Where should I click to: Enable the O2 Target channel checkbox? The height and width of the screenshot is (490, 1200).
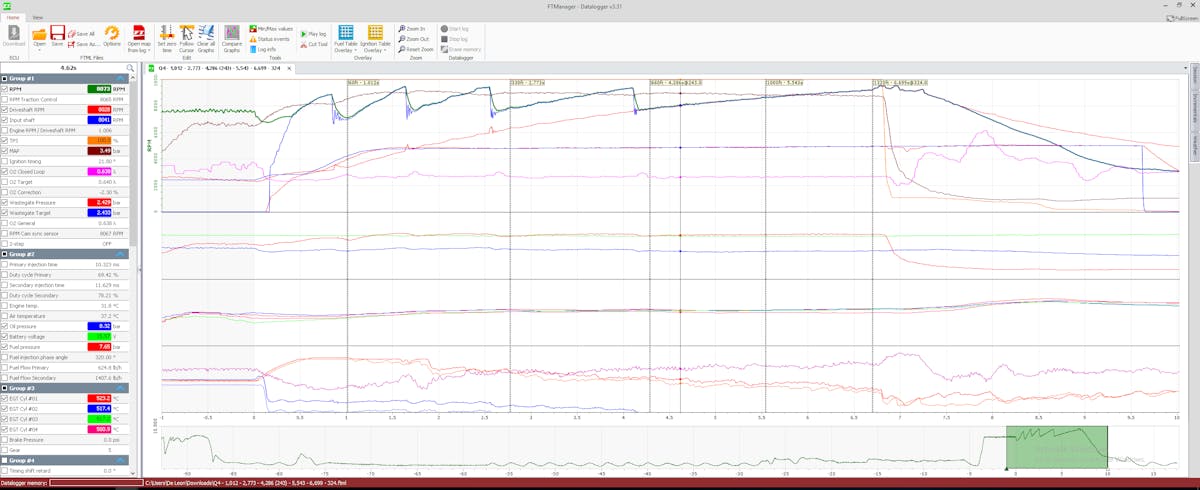pyautogui.click(x=4, y=182)
